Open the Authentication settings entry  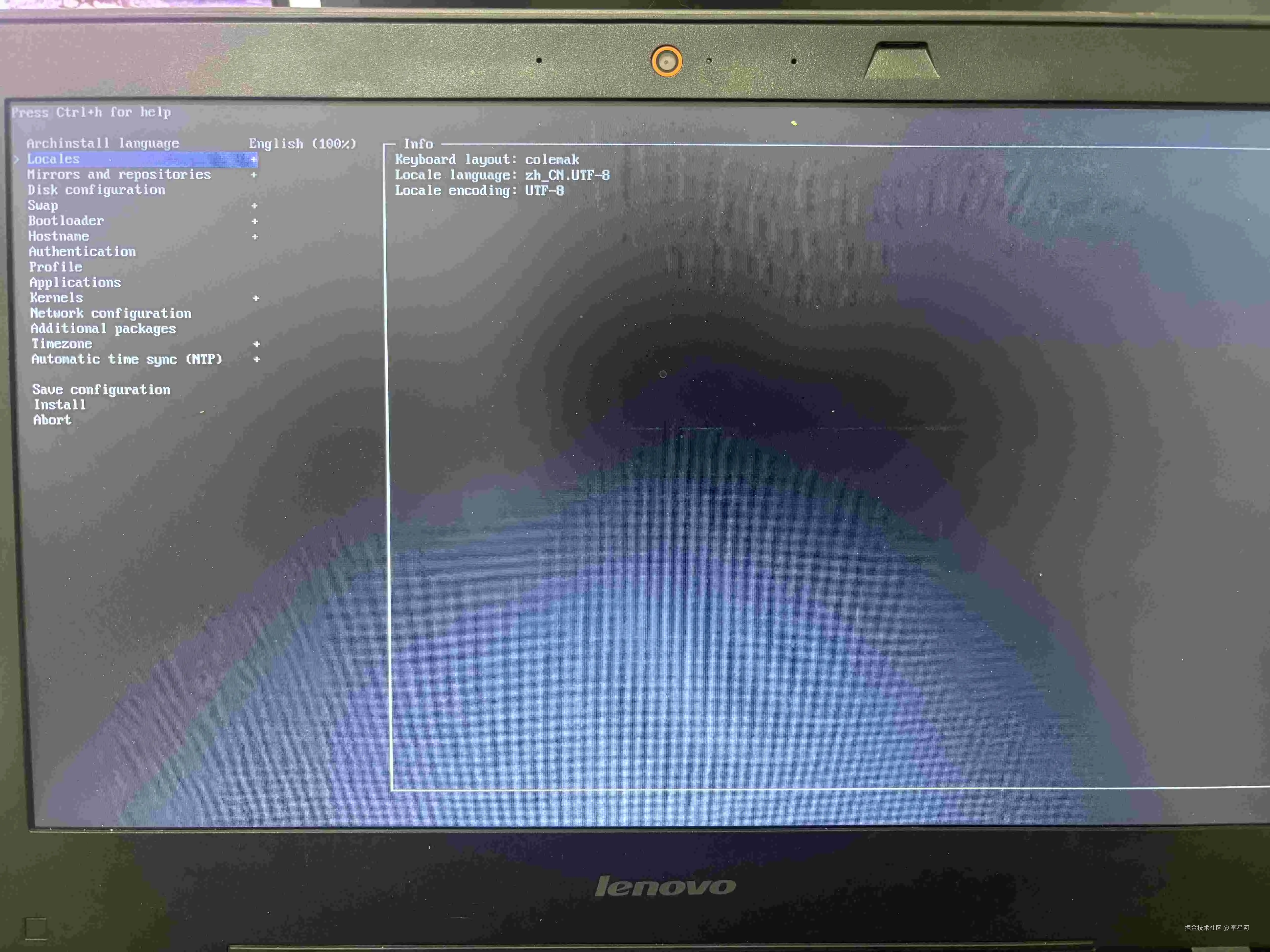[82, 251]
